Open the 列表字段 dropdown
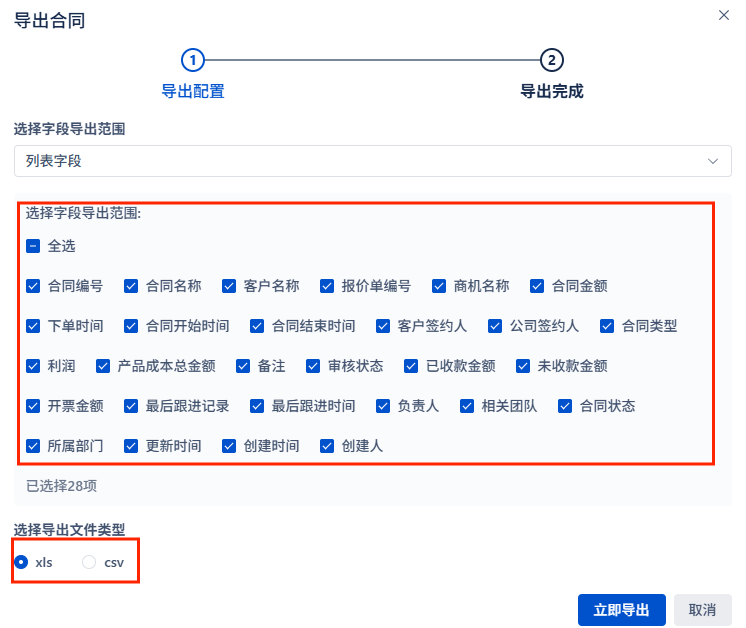The width and height of the screenshot is (746, 628). (373, 161)
